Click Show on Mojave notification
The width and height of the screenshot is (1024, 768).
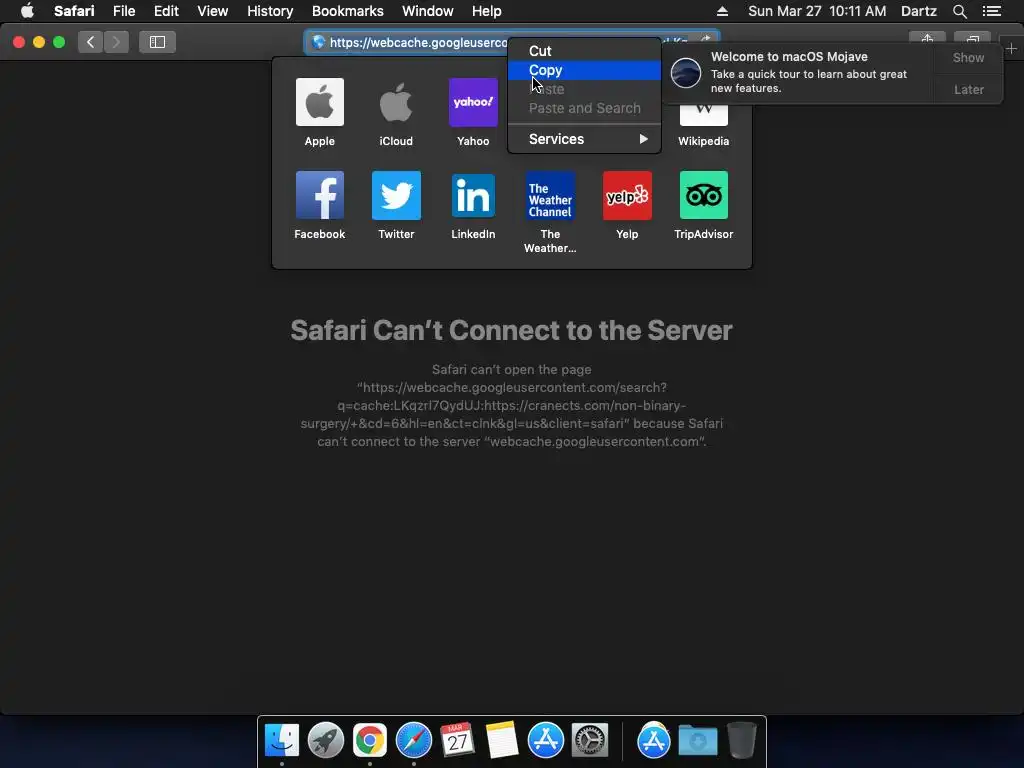(968, 57)
